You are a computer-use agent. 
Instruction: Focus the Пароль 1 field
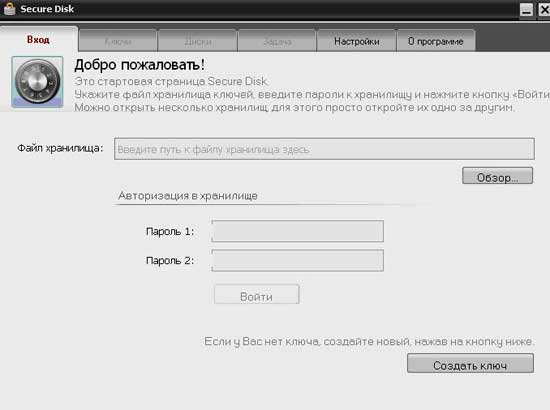point(297,231)
